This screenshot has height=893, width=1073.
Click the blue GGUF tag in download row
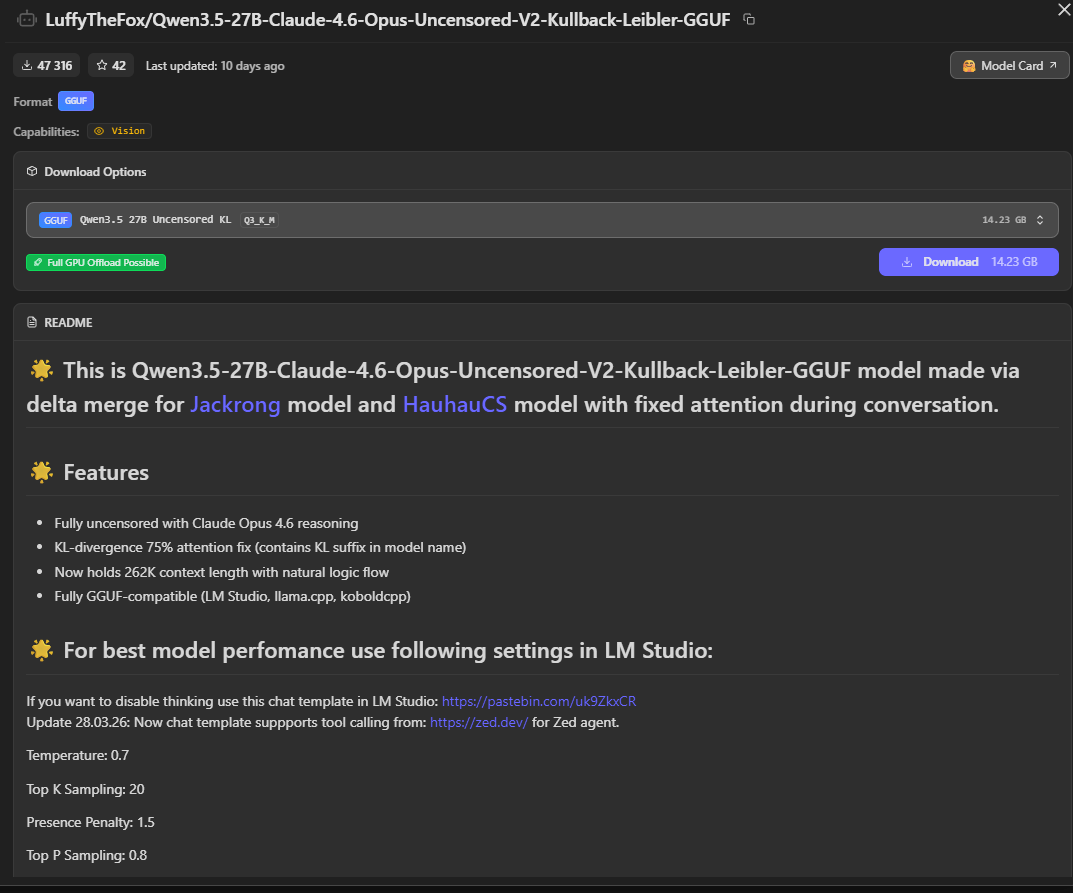coord(55,220)
